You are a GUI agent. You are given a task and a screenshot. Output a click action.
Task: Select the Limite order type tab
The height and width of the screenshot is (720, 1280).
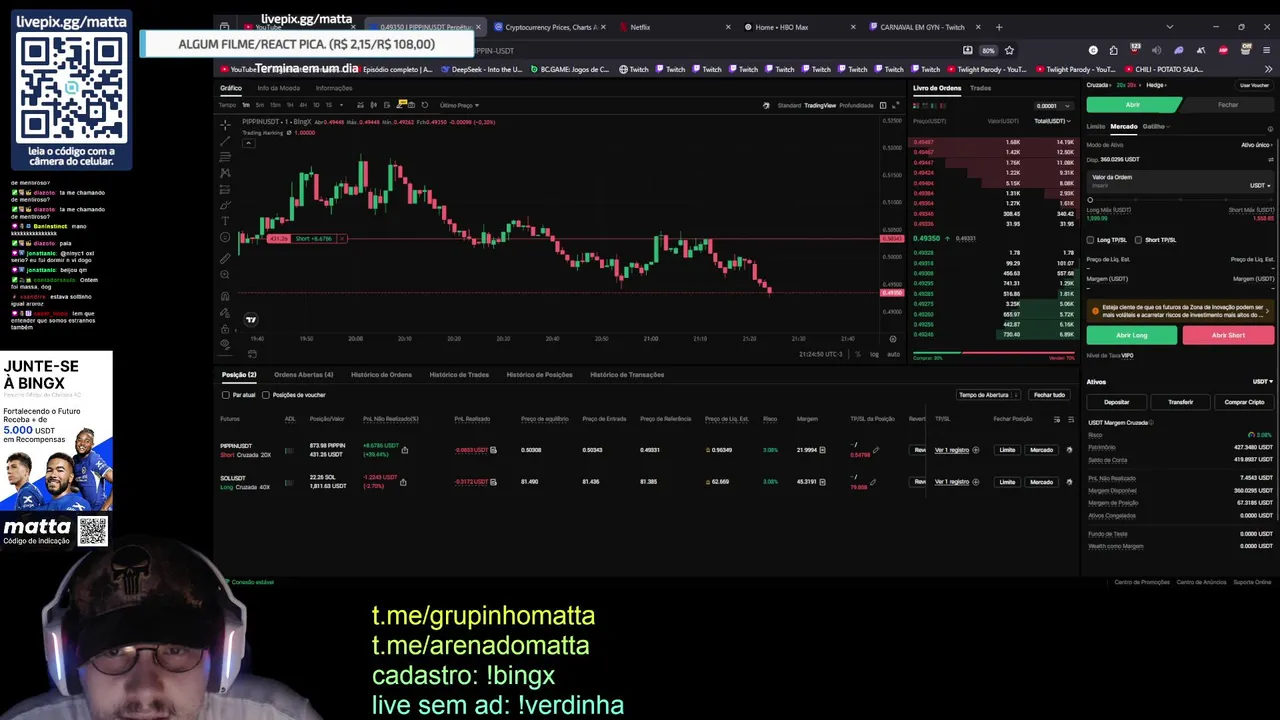[1096, 127]
